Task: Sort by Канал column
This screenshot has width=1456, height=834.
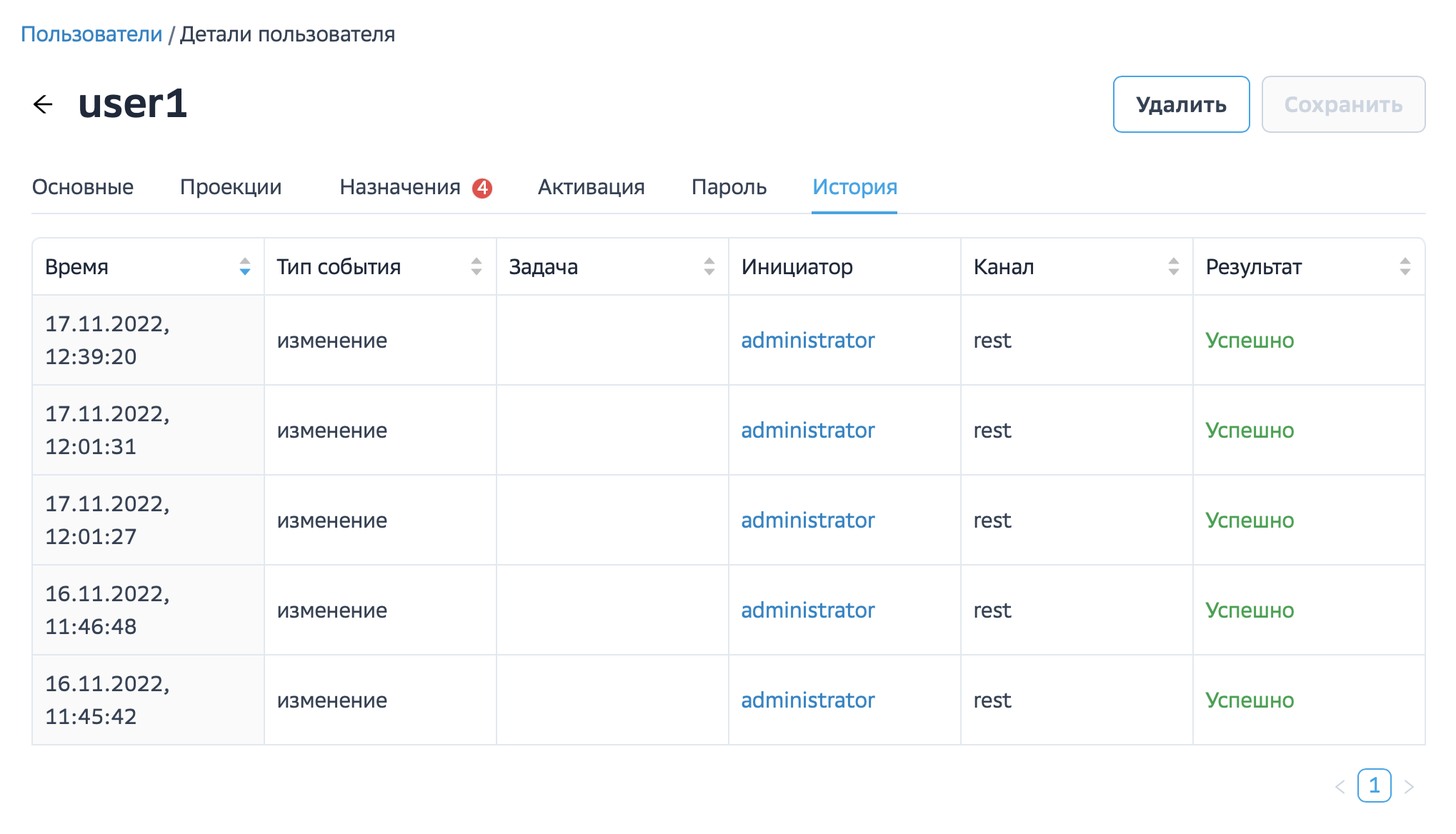Action: pyautogui.click(x=1173, y=267)
